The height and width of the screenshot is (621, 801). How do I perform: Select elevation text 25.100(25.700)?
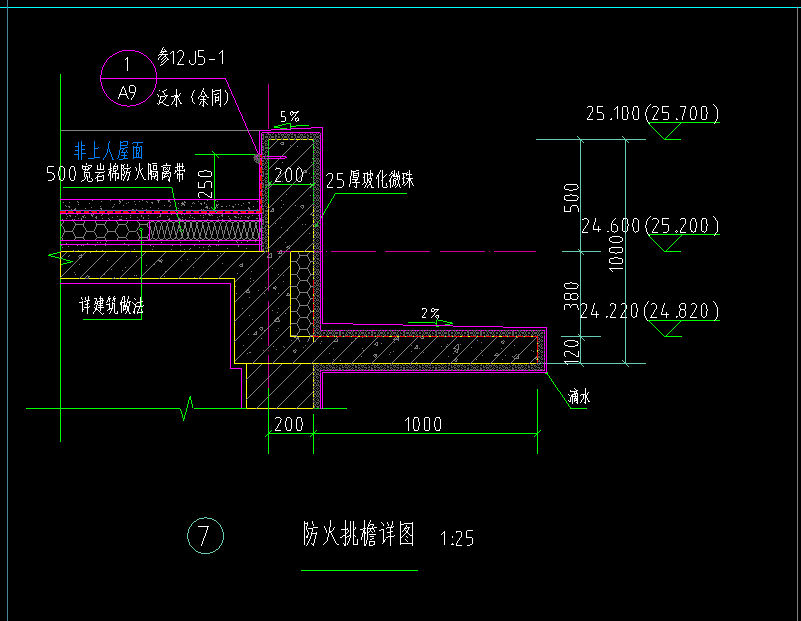pos(652,113)
